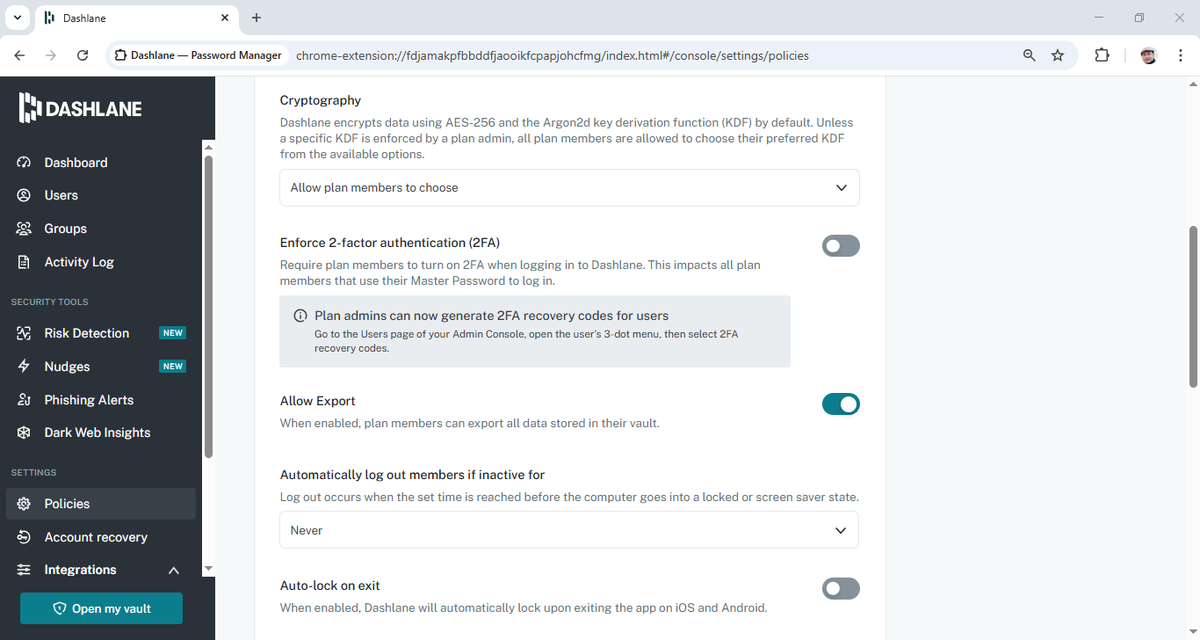Open the Dashboard from the sidebar
The width and height of the screenshot is (1200, 640).
tap(74, 162)
